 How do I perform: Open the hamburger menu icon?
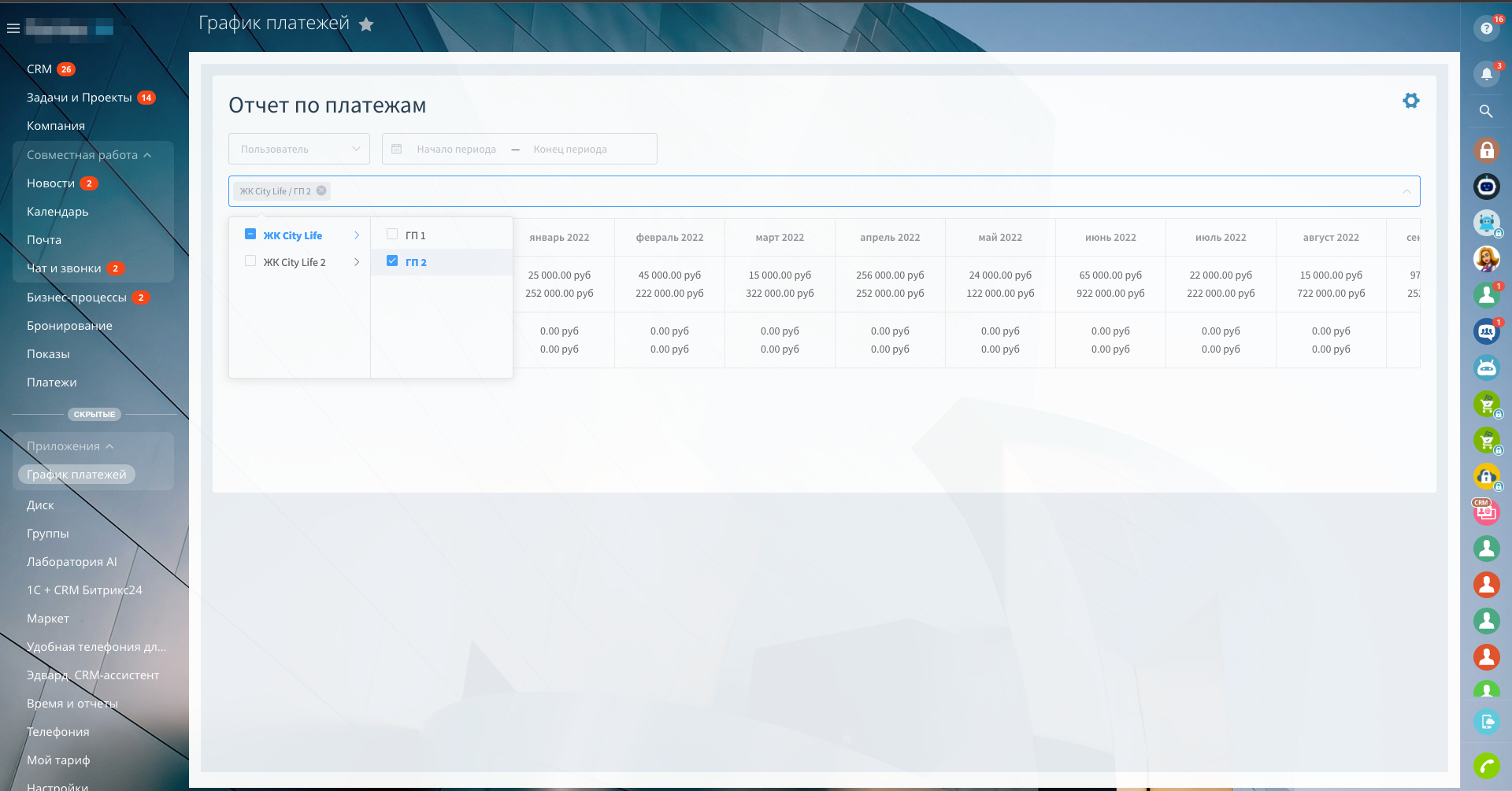[13, 28]
